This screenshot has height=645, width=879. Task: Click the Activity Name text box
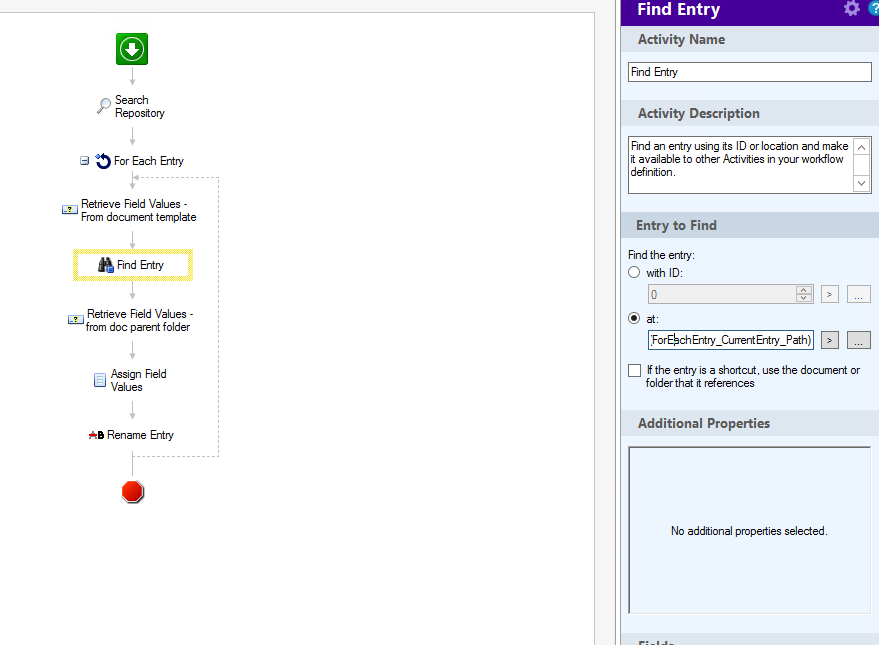(x=750, y=72)
